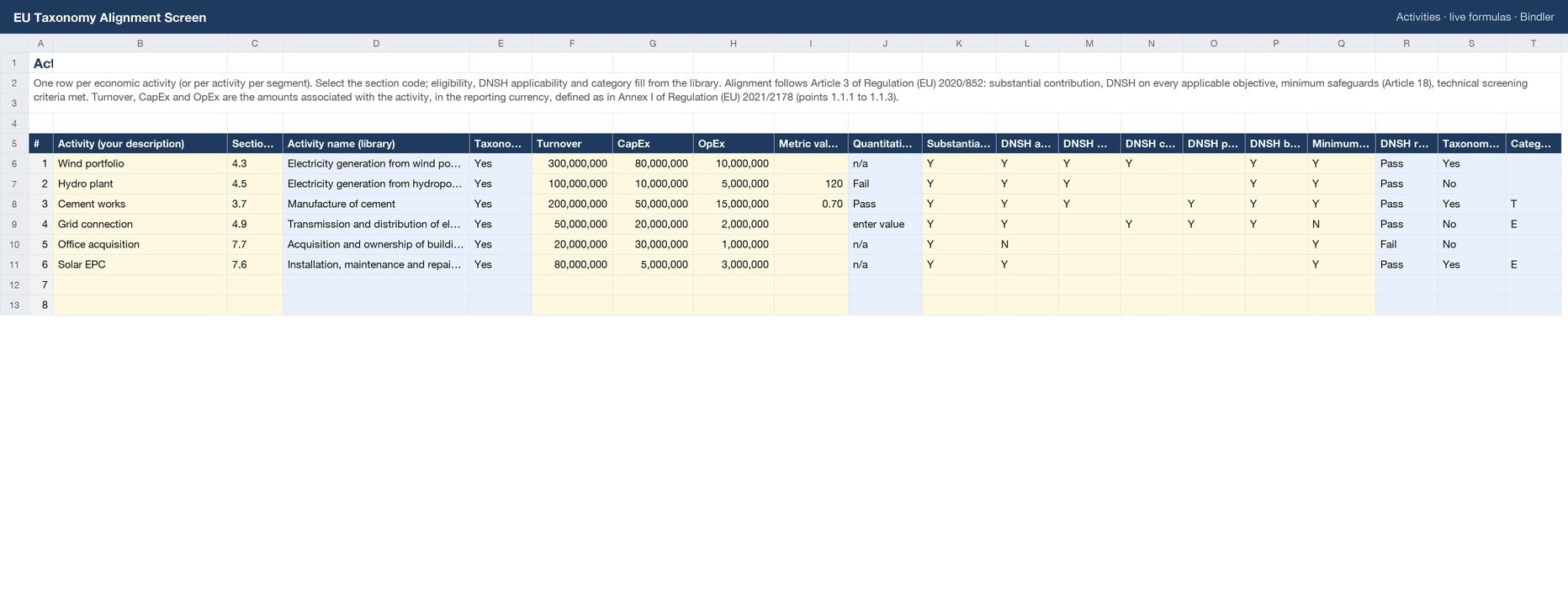
Task: Select the CapEx 80,000,000 cell
Action: tap(653, 163)
